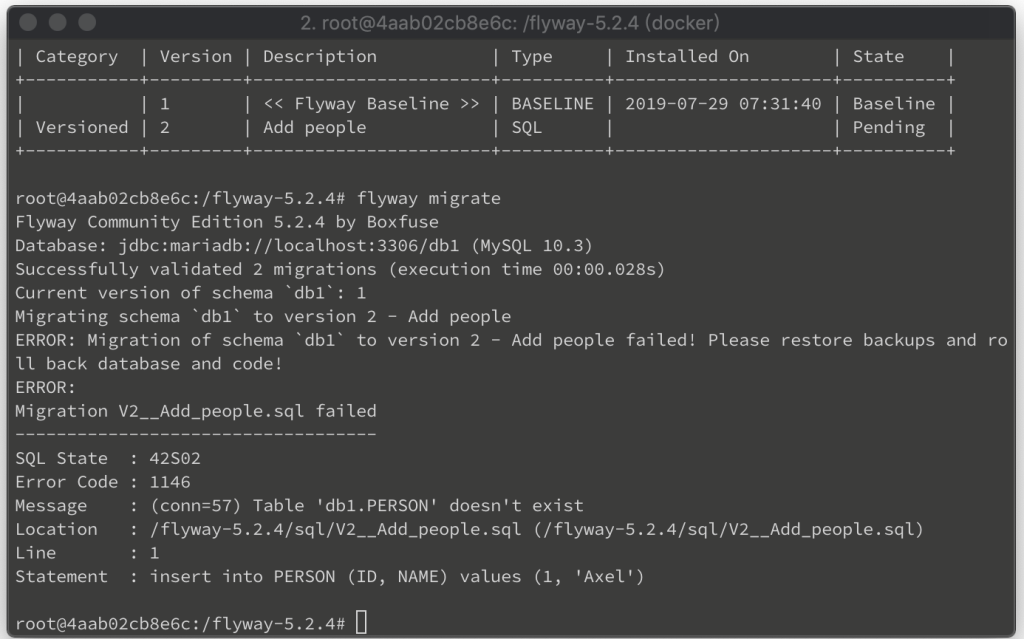
Task: Click the Error Code value 1146
Action: [170, 482]
